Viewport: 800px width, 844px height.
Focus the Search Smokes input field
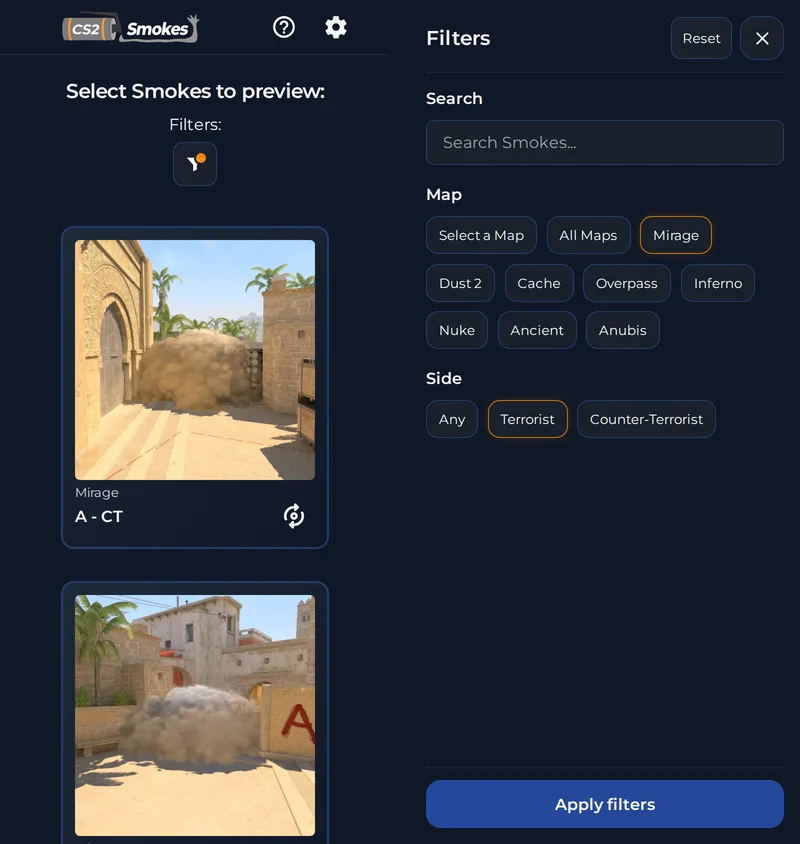(605, 143)
